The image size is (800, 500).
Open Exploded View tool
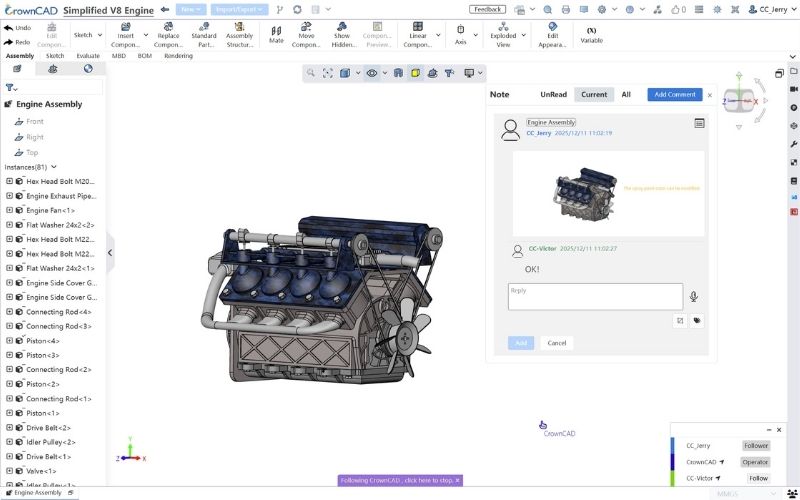(503, 35)
